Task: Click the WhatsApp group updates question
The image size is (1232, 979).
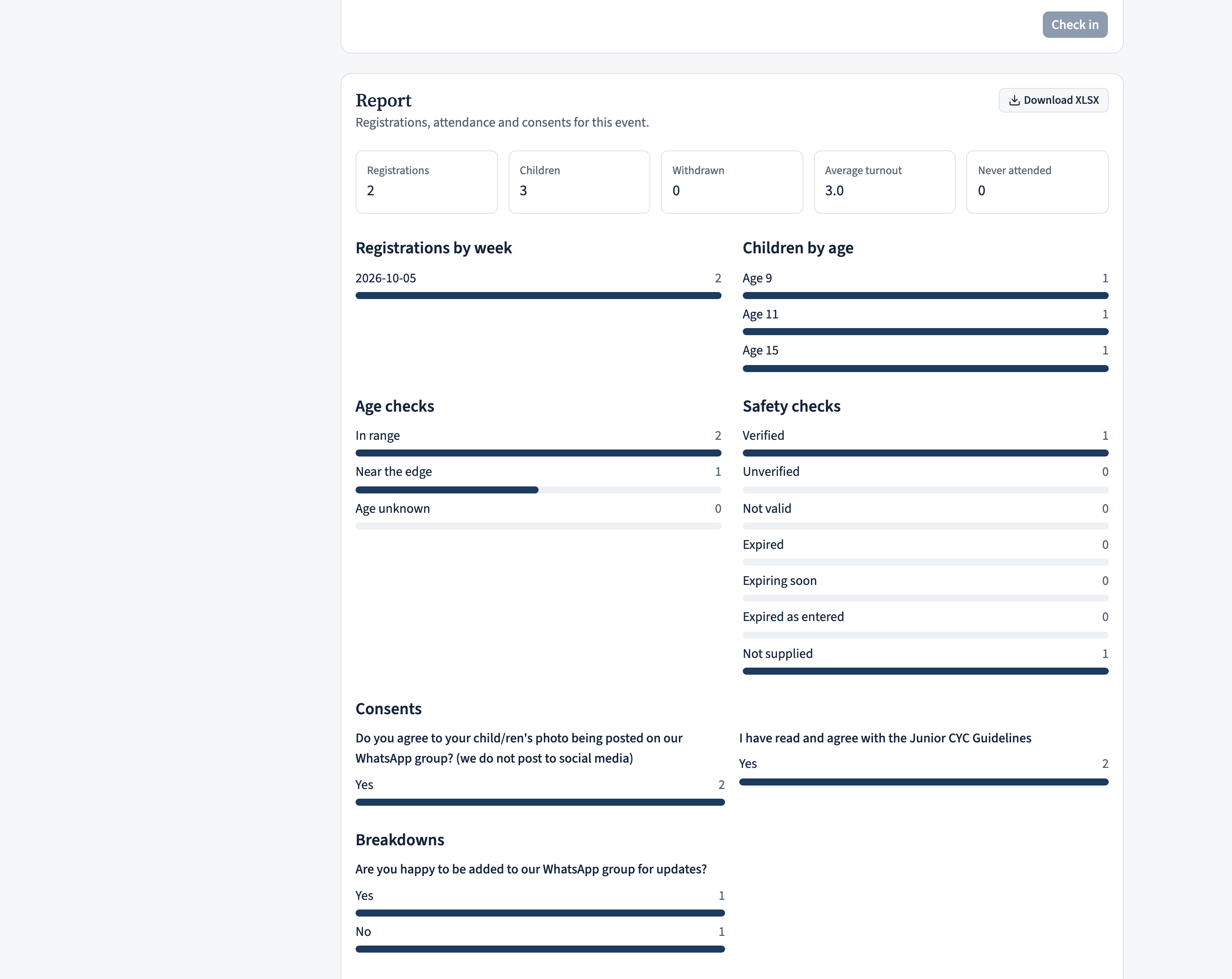Action: pyautogui.click(x=530, y=869)
